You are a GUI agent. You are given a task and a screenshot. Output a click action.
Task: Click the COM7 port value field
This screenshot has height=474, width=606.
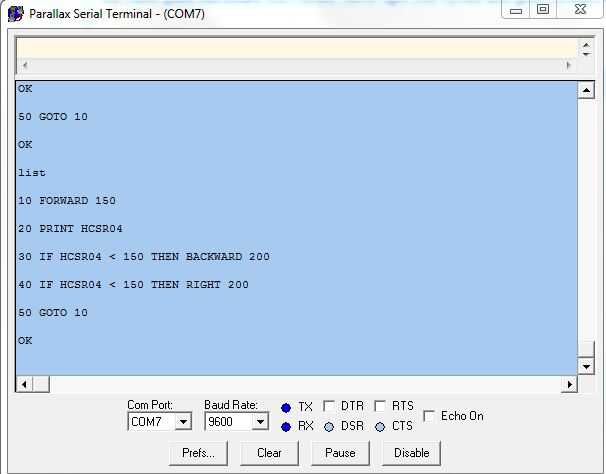pyautogui.click(x=152, y=422)
